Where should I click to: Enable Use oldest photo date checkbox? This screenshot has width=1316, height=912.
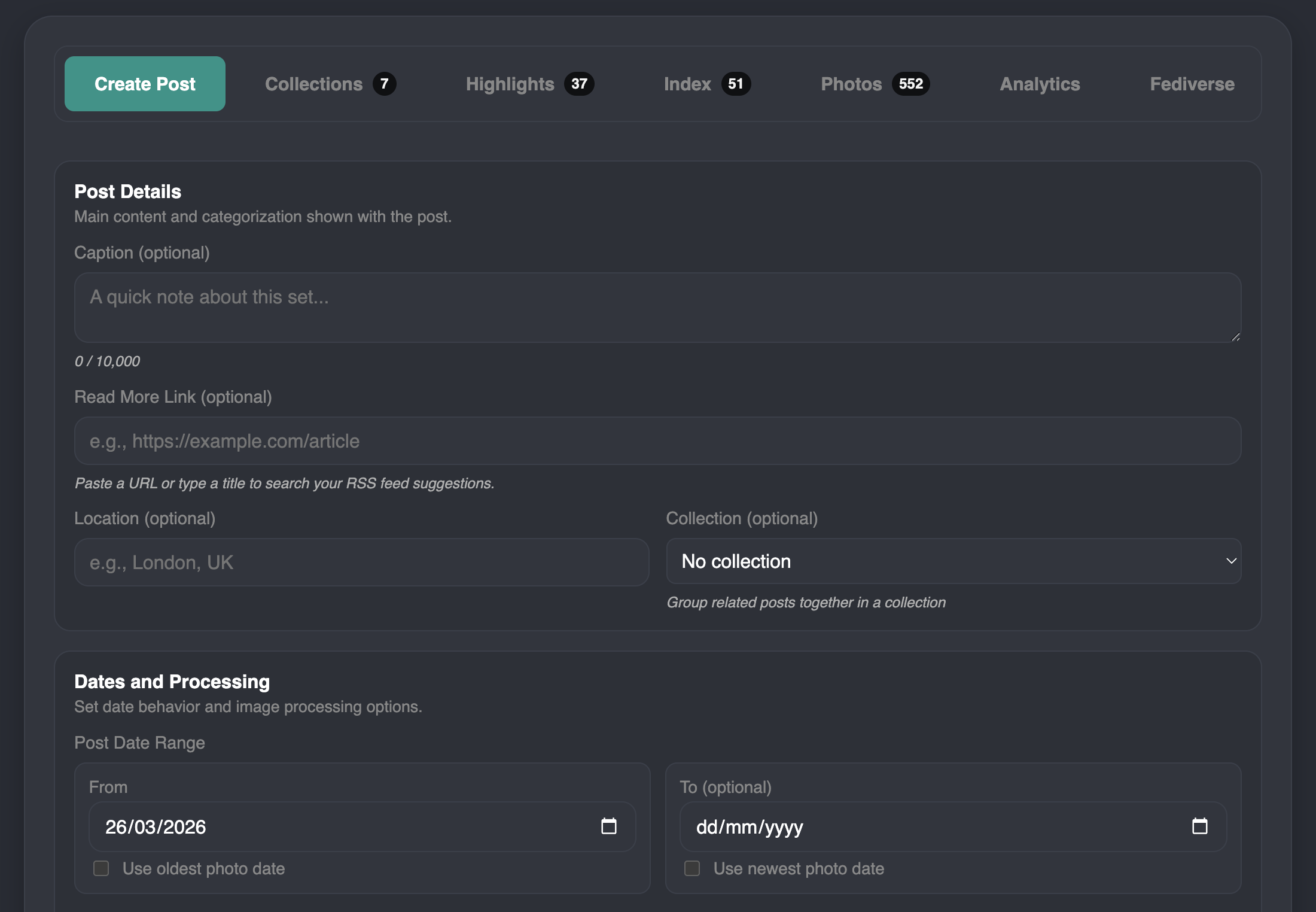[x=101, y=868]
